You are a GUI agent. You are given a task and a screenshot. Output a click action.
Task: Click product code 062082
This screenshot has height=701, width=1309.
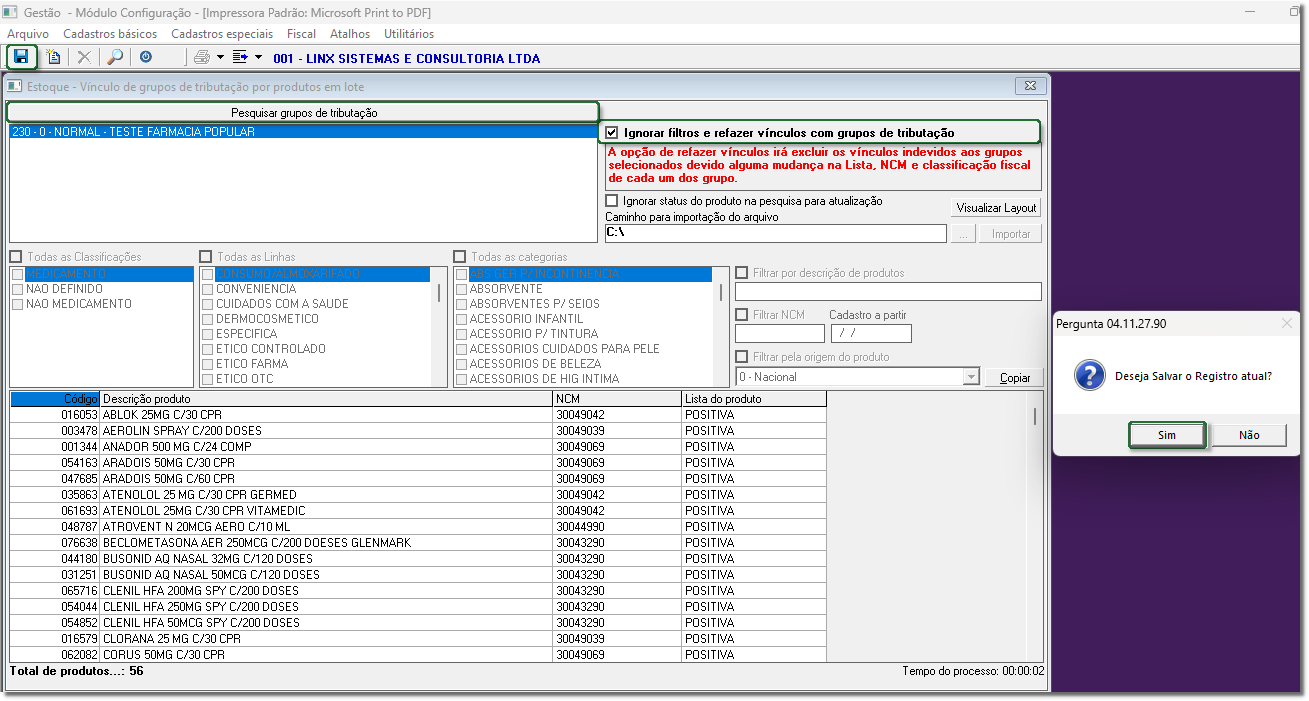tap(79, 655)
